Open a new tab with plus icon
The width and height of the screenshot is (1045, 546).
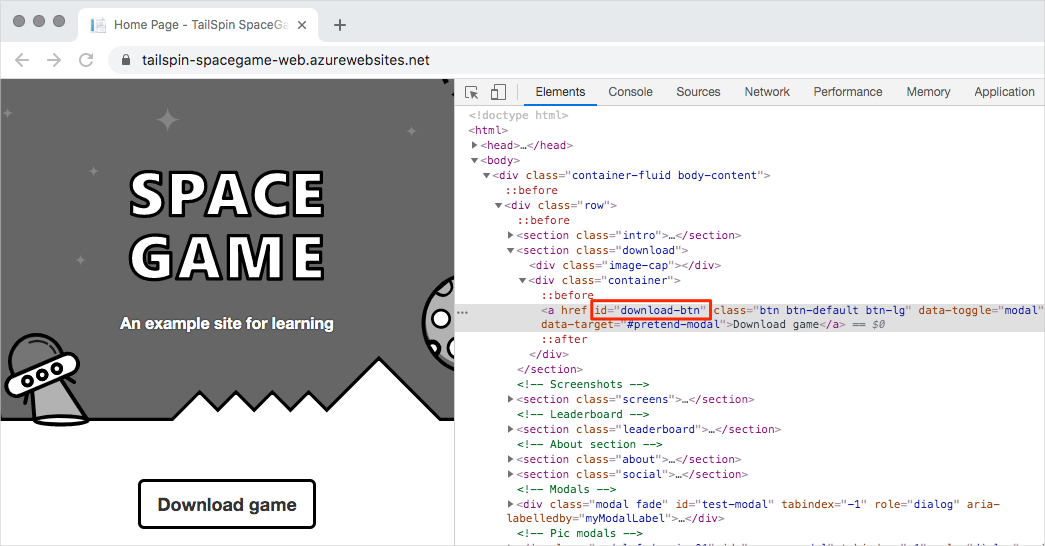tap(340, 25)
